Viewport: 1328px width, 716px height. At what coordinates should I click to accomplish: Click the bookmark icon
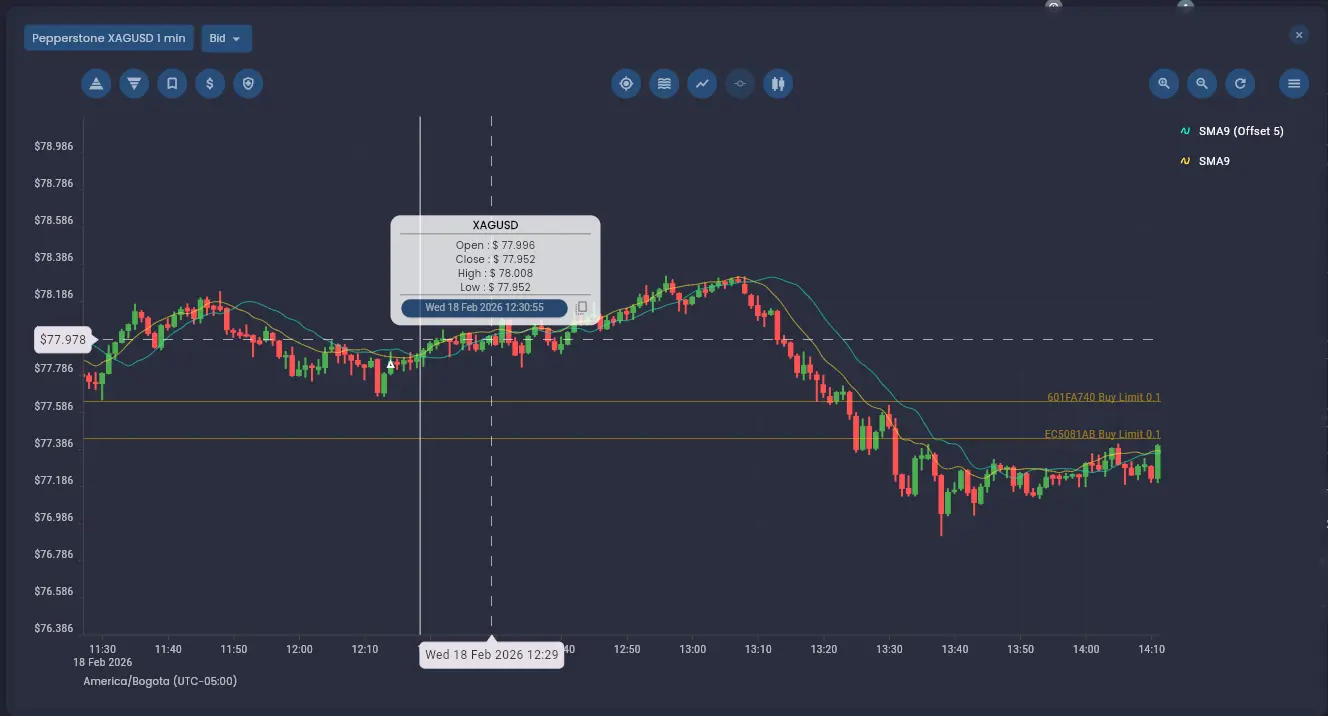click(x=171, y=84)
